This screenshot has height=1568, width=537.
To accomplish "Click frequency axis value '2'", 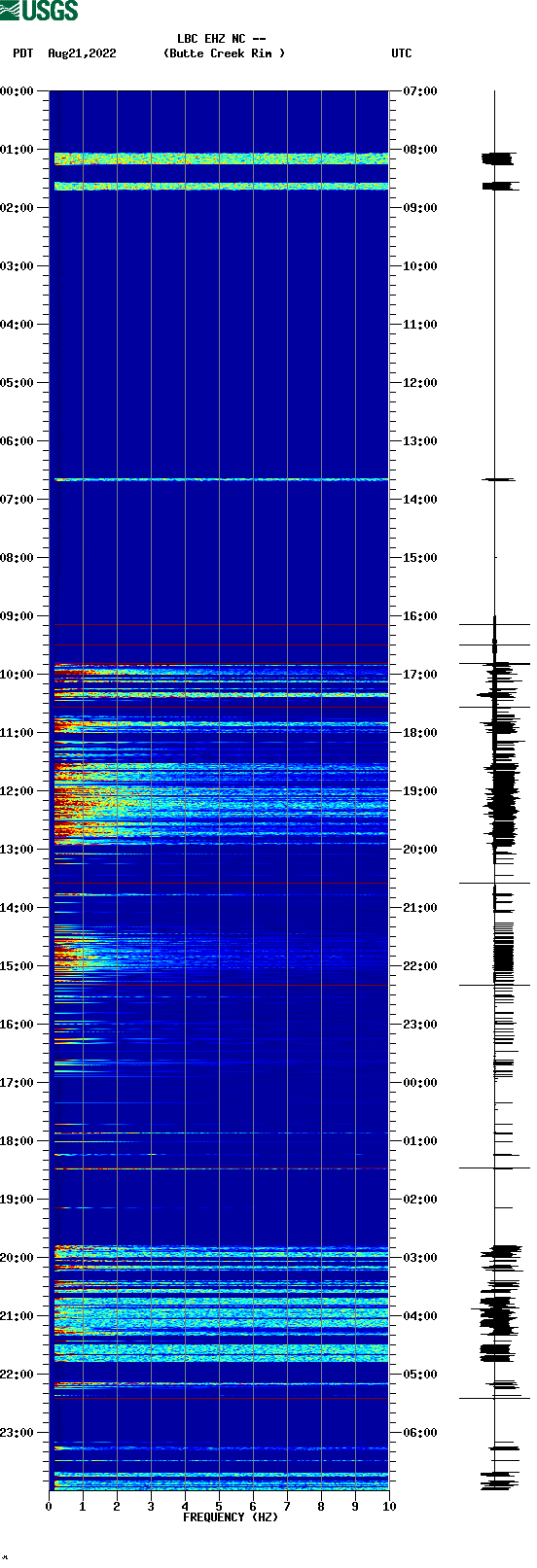I will [117, 1507].
